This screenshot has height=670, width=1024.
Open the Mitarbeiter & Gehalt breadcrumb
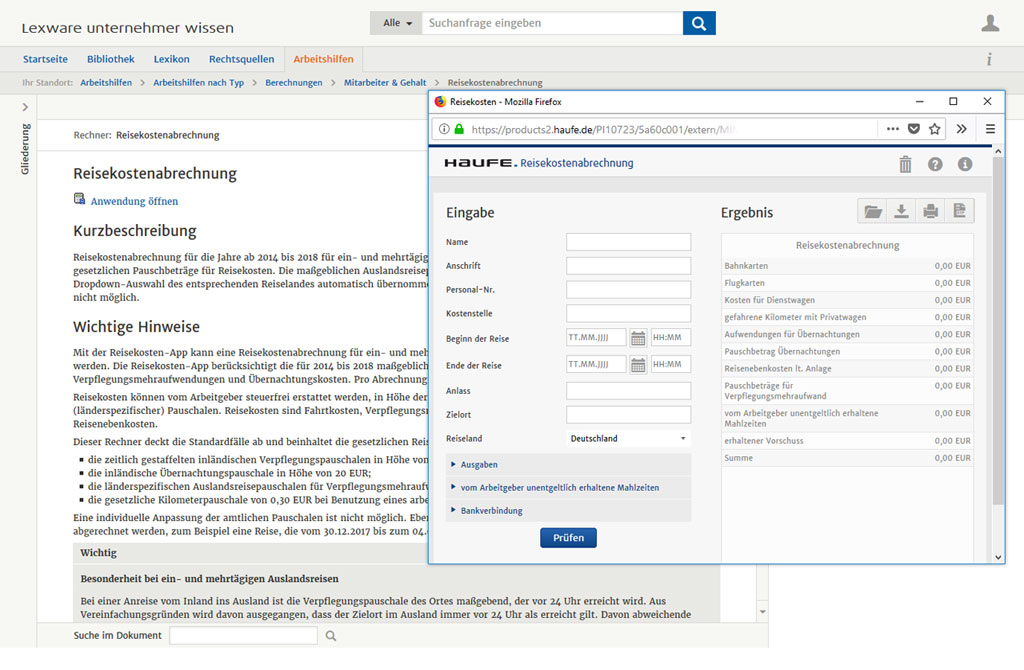tap(385, 83)
